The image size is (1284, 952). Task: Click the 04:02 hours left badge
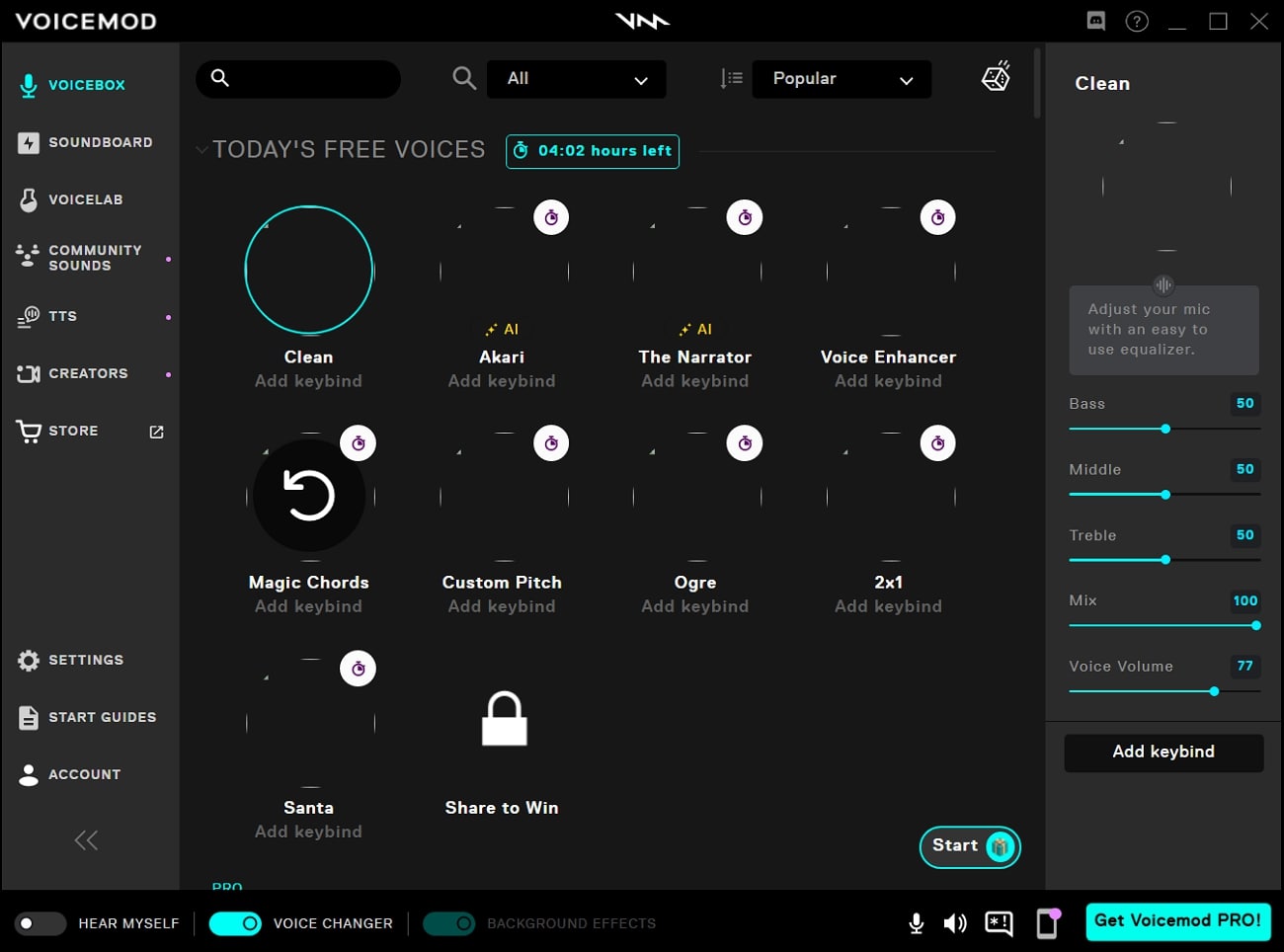point(593,151)
